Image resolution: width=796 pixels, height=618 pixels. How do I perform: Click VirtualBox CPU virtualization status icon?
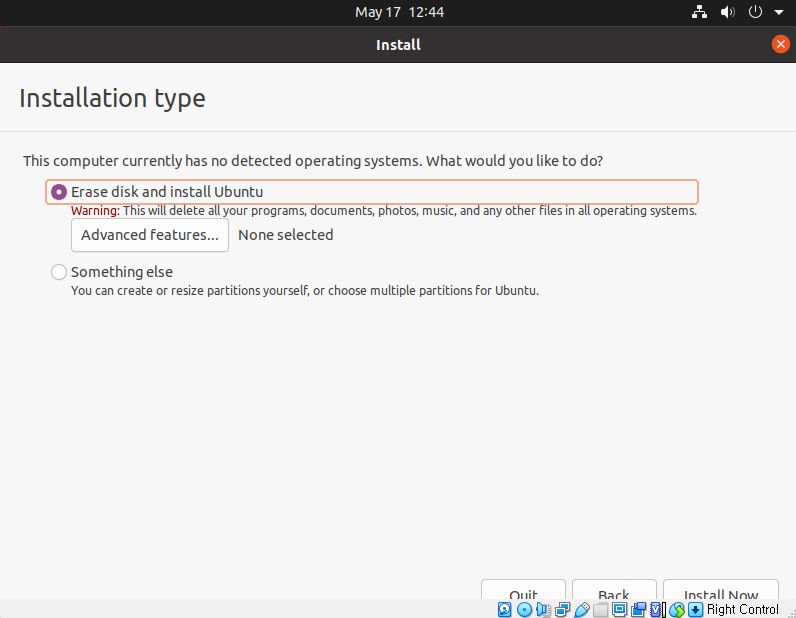coord(657,609)
